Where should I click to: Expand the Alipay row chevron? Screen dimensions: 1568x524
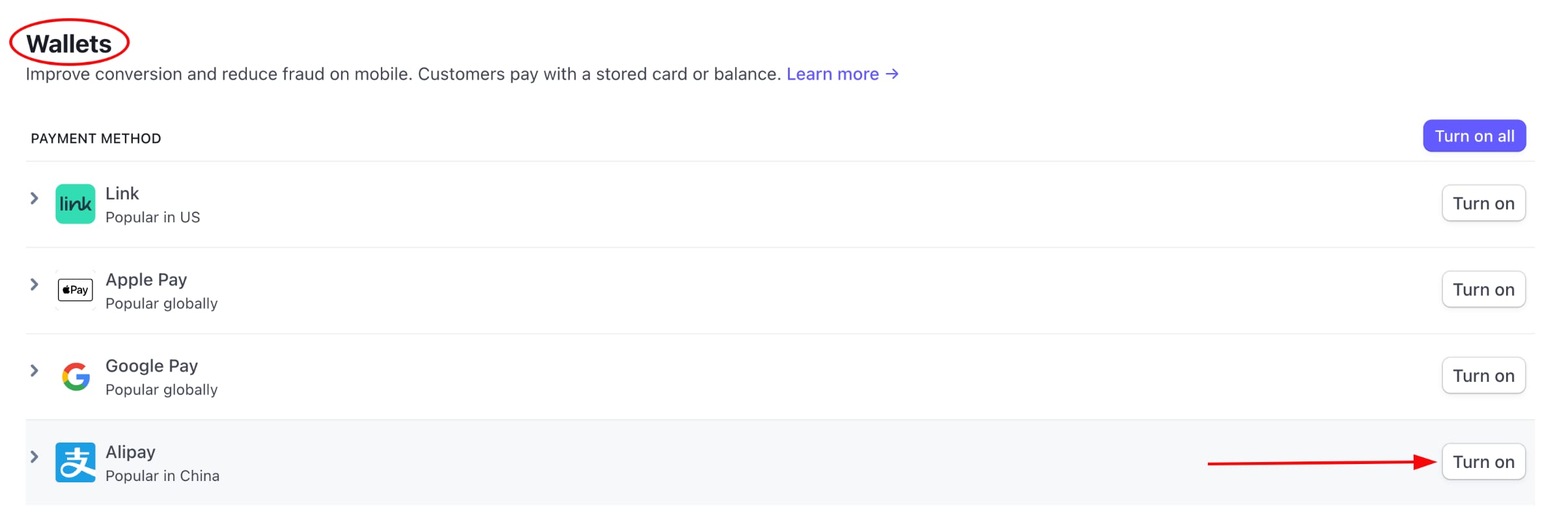[x=34, y=457]
